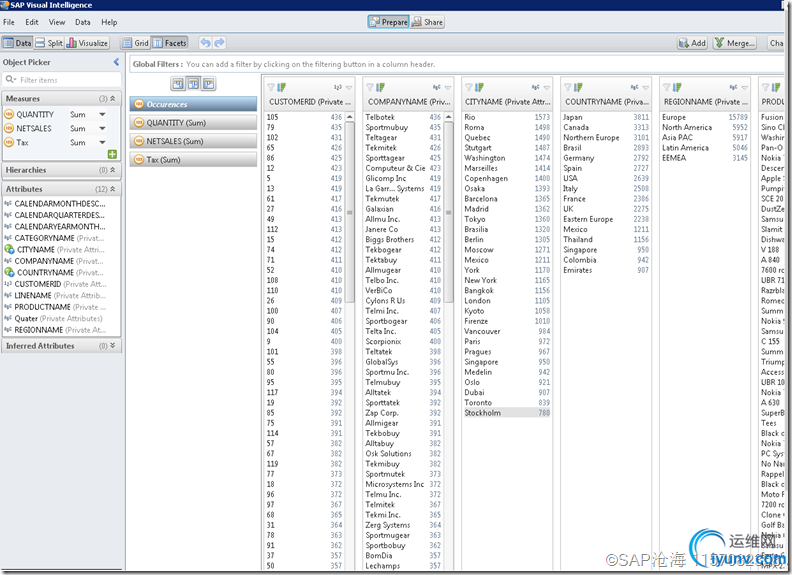The height and width of the screenshot is (575, 792).
Task: Click COUNTRYNAME column filter funnel icon
Action: (568, 87)
